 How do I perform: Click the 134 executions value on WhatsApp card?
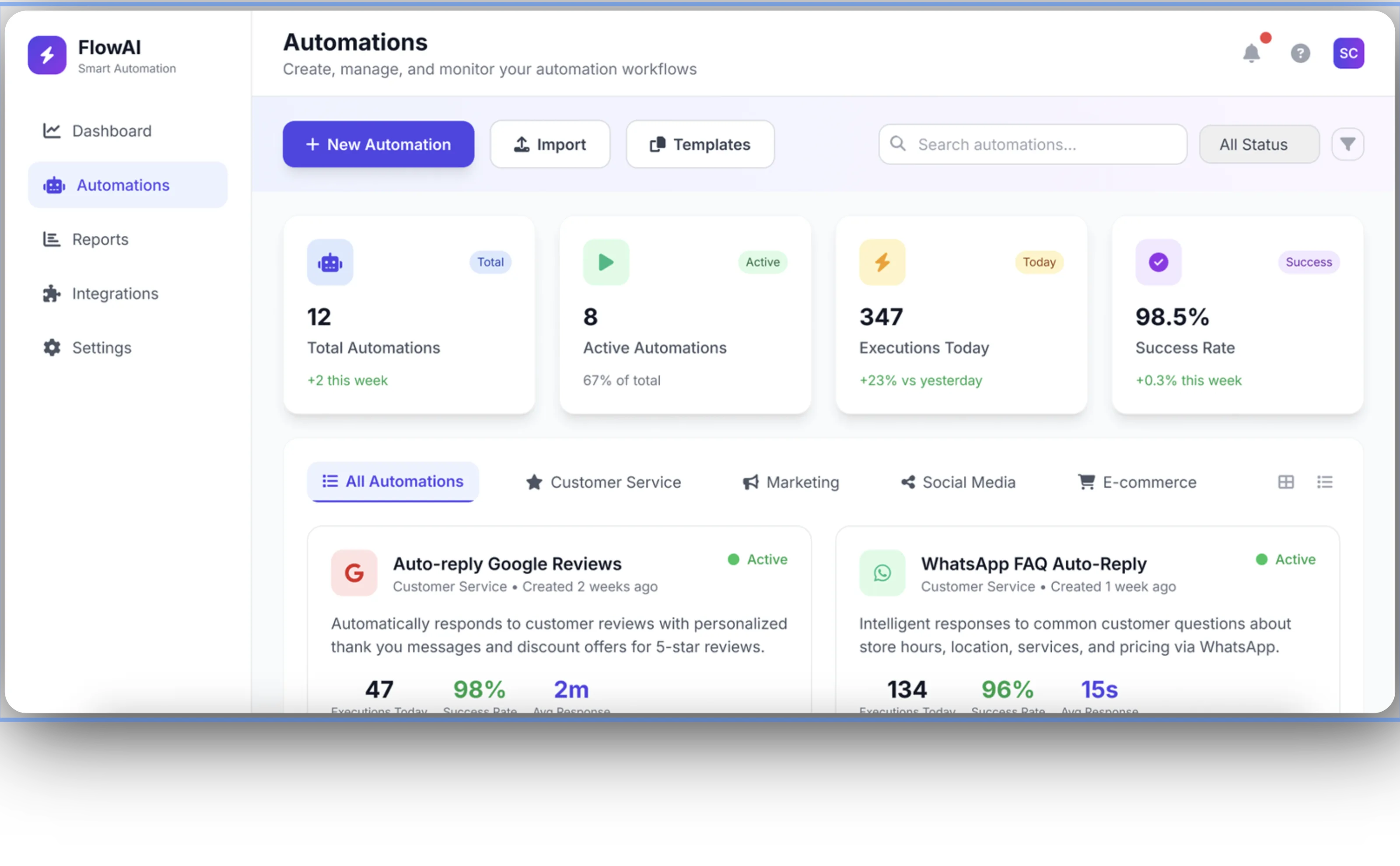(907, 689)
